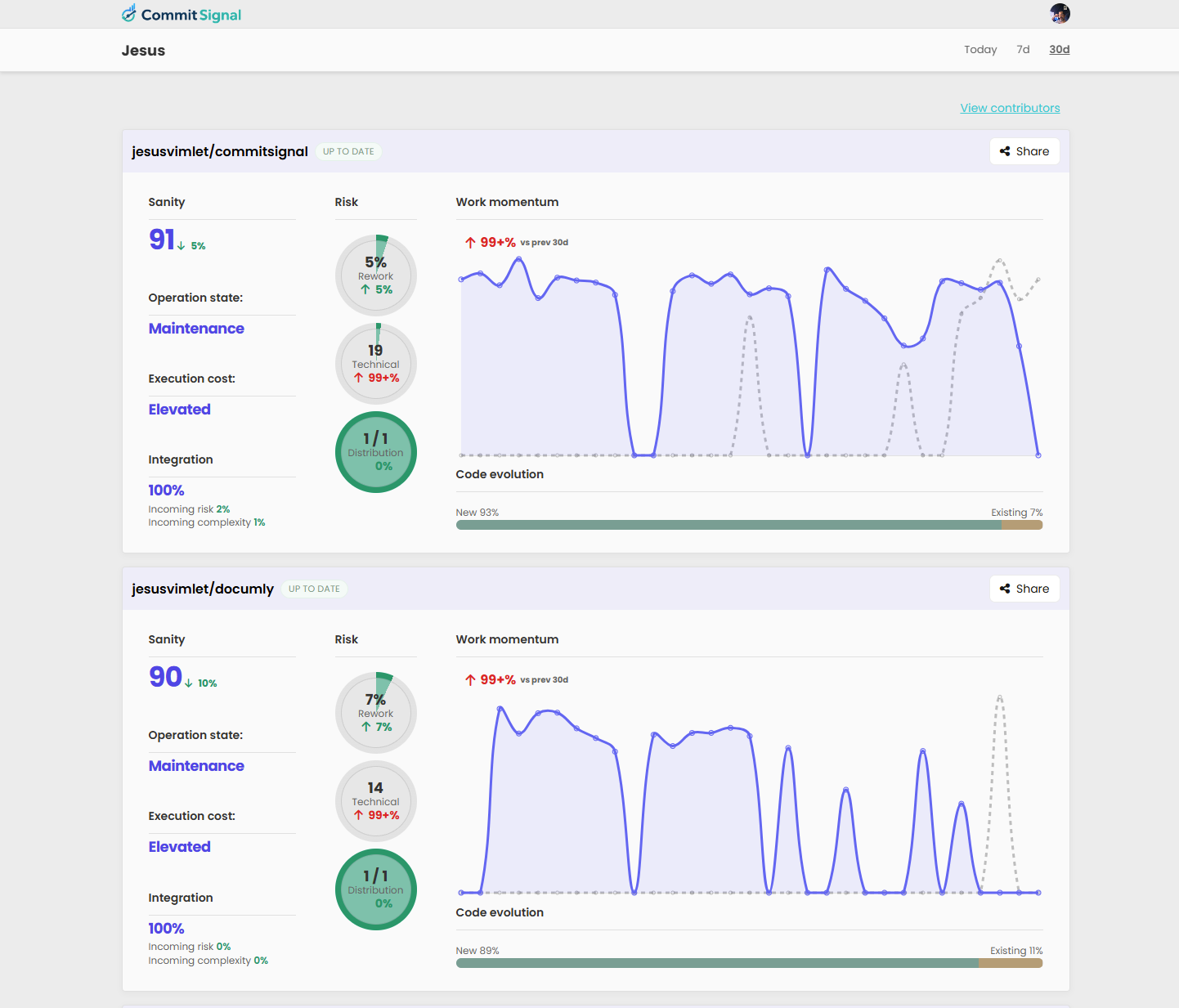This screenshot has height=1008, width=1179.
Task: Click commitsignal 1/1 Distribution gauge
Action: [376, 452]
